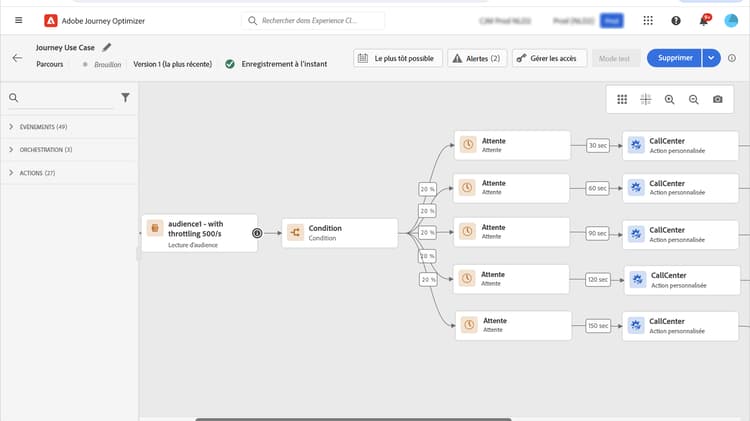
Task: Click the palette filter funnel icon
Action: pyautogui.click(x=125, y=98)
